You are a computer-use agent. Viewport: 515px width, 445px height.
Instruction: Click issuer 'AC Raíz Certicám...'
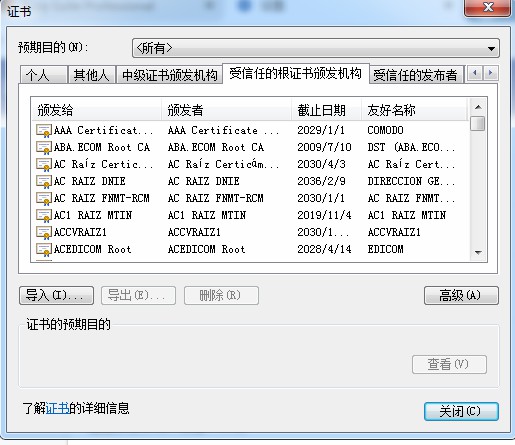click(223, 164)
